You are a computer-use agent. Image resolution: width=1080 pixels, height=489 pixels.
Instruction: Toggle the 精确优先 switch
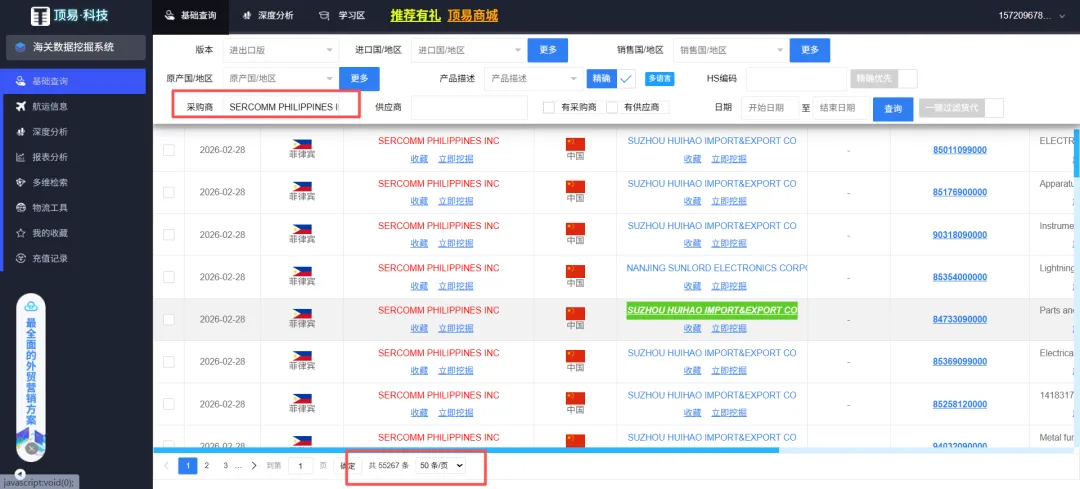[908, 79]
